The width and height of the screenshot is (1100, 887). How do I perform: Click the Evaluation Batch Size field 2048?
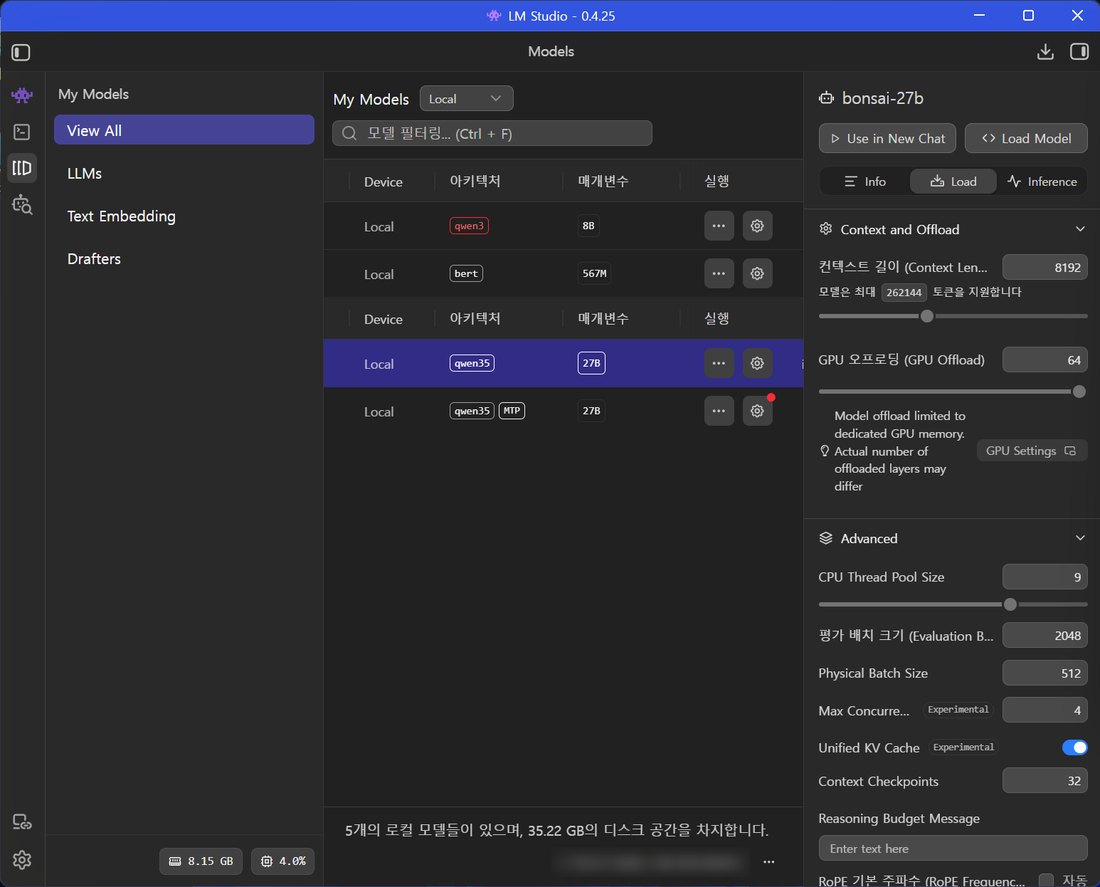(1045, 636)
